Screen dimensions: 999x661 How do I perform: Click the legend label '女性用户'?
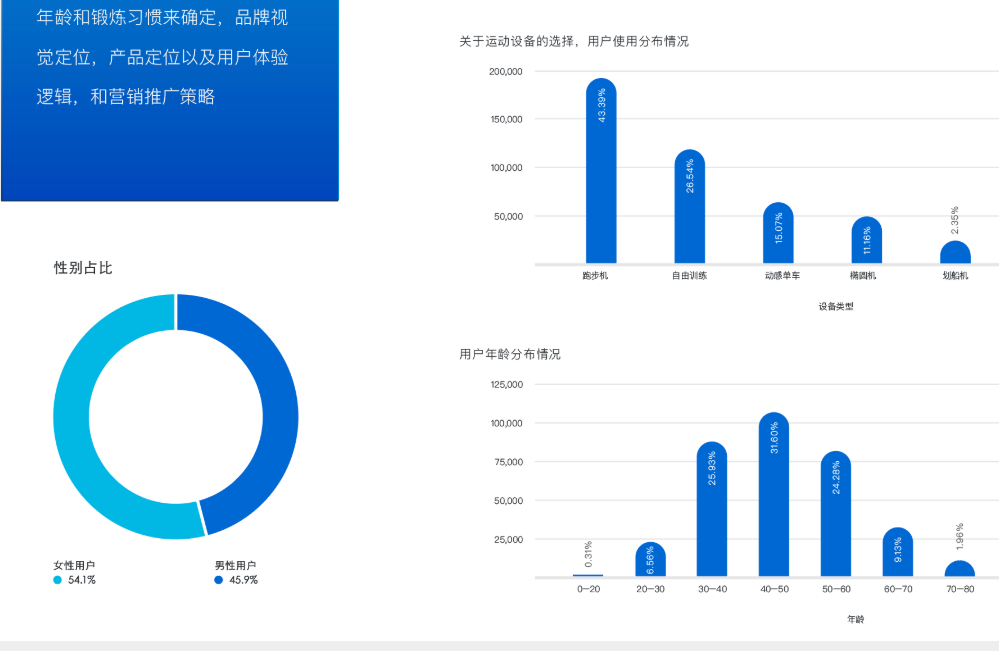(74, 565)
